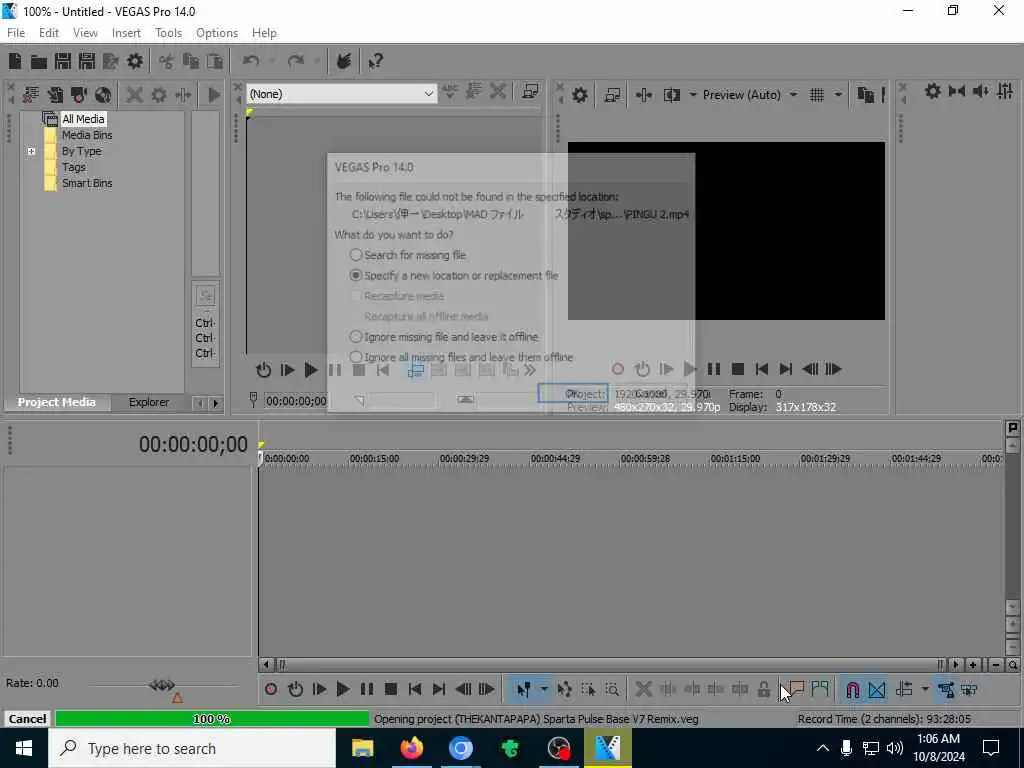Stop playback in timeline transport
The width and height of the screenshot is (1024, 768).
click(x=391, y=689)
